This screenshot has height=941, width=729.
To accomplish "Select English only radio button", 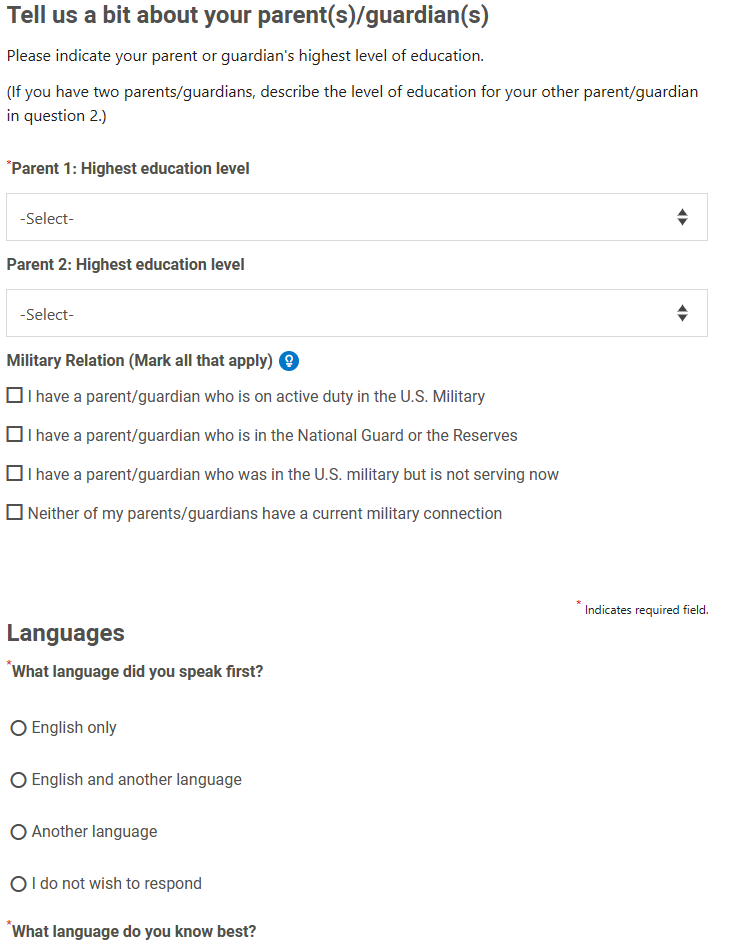I will pos(19,728).
